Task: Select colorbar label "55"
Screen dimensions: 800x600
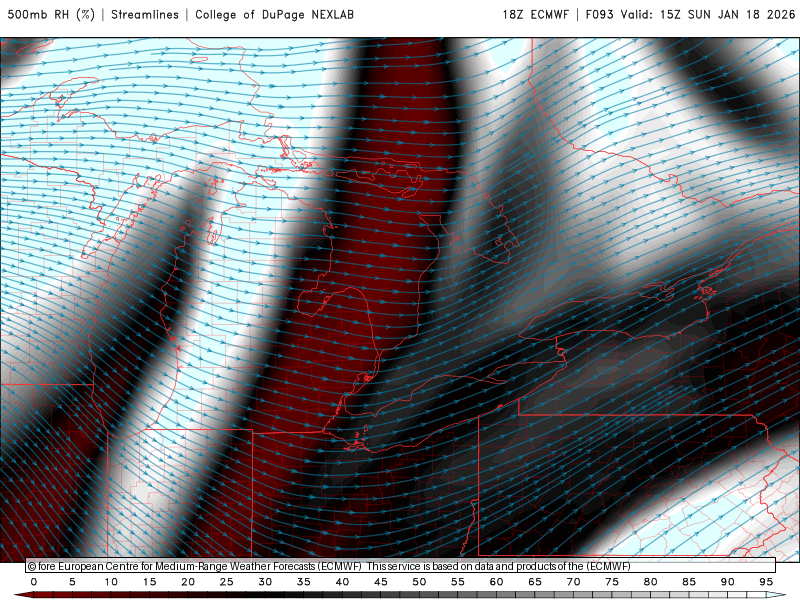Action: point(458,582)
